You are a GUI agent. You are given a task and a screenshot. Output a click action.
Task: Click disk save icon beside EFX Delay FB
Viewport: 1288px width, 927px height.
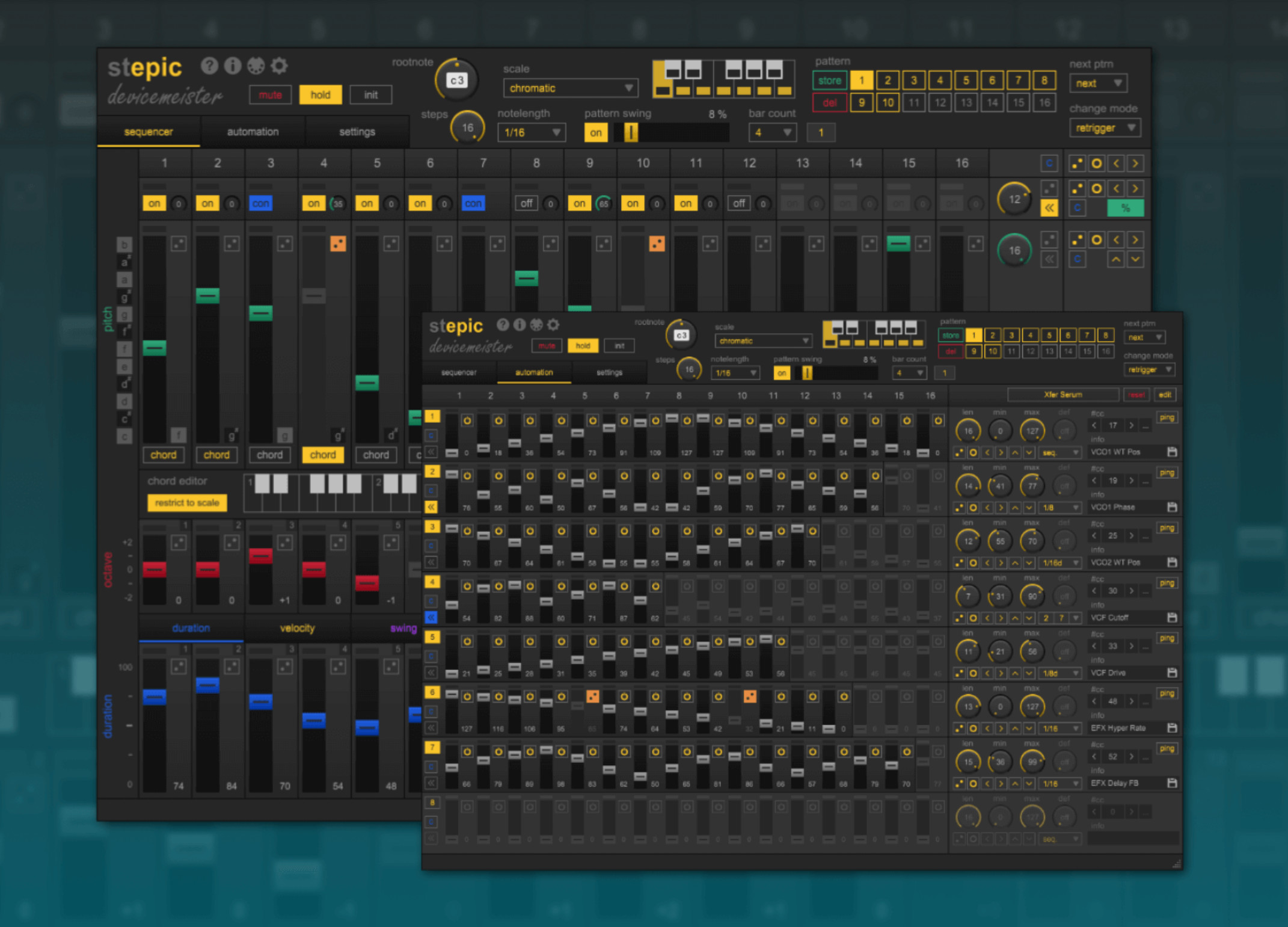[1171, 783]
